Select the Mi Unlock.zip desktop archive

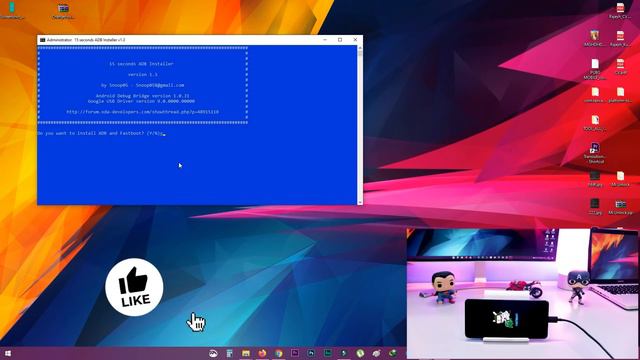coord(620,207)
